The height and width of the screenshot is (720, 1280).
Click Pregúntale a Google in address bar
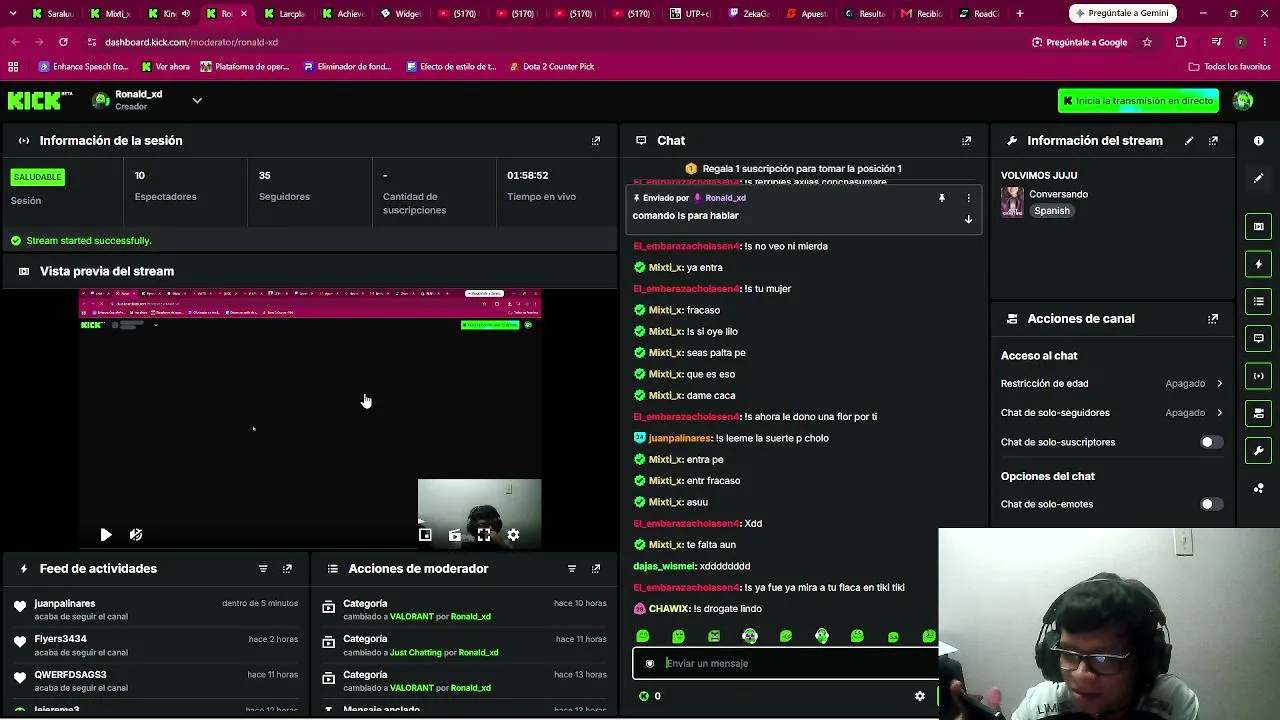click(1079, 42)
